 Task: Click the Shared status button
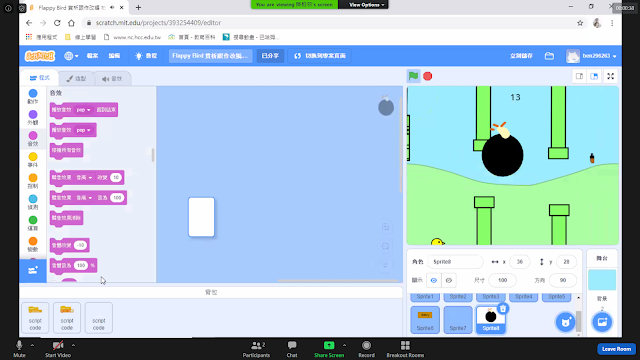[x=270, y=56]
